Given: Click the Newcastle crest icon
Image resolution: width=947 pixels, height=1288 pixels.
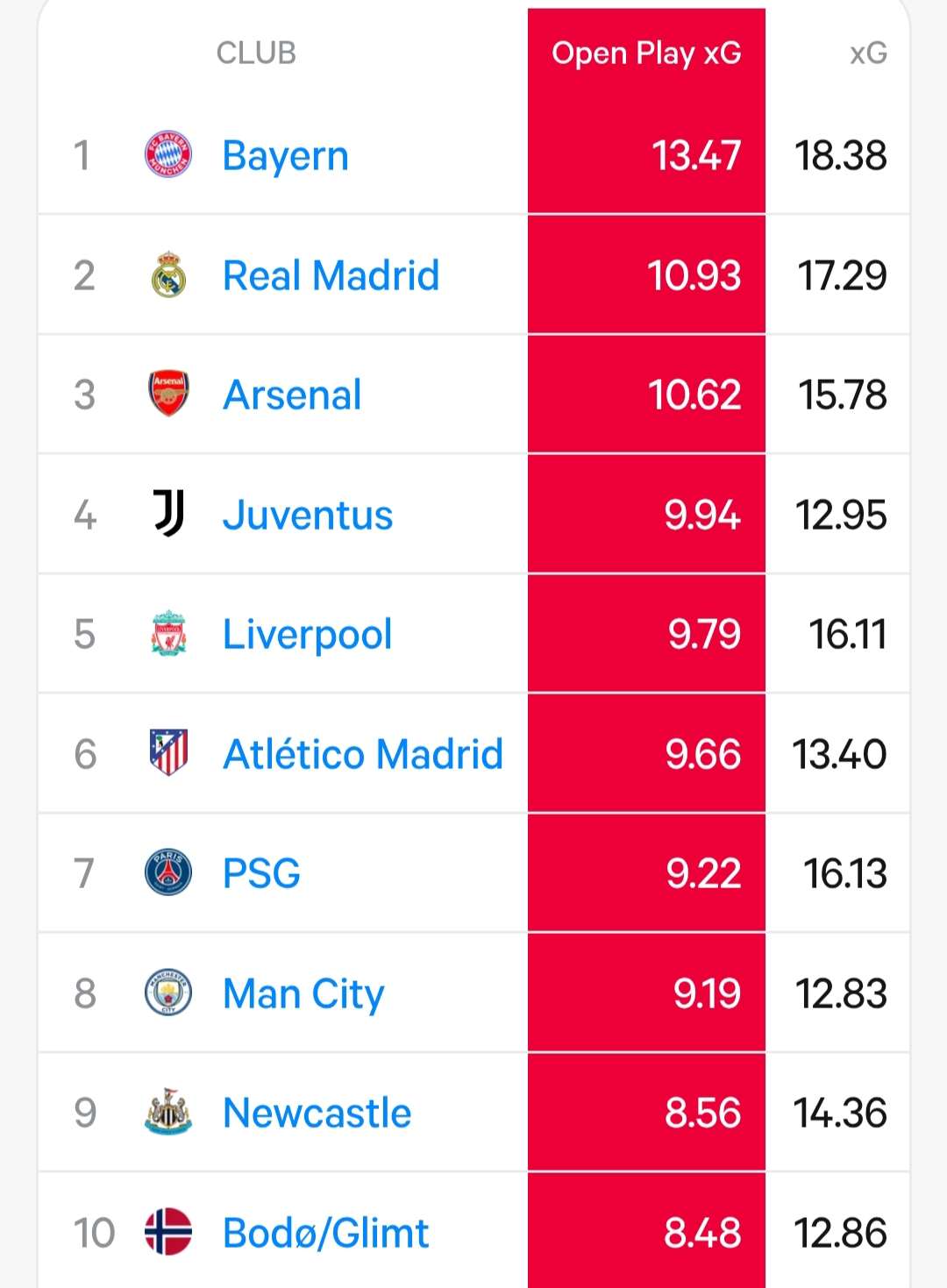Looking at the screenshot, I should tap(168, 1112).
